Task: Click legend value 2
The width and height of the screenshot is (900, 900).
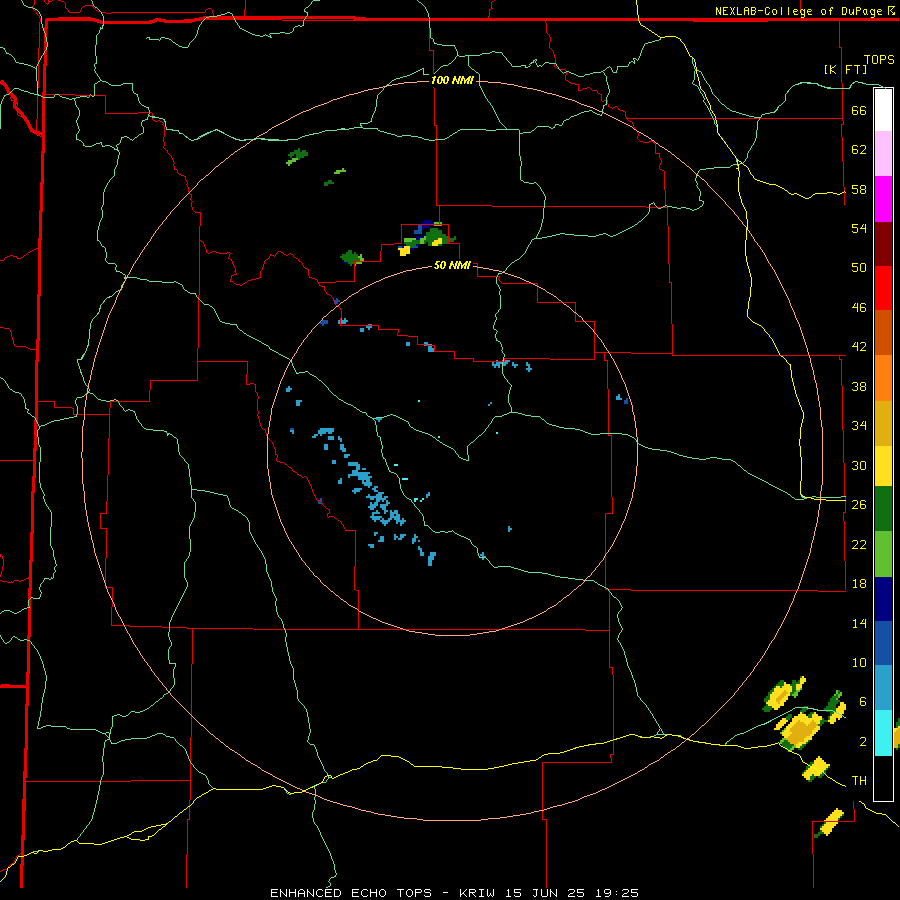Action: click(862, 742)
